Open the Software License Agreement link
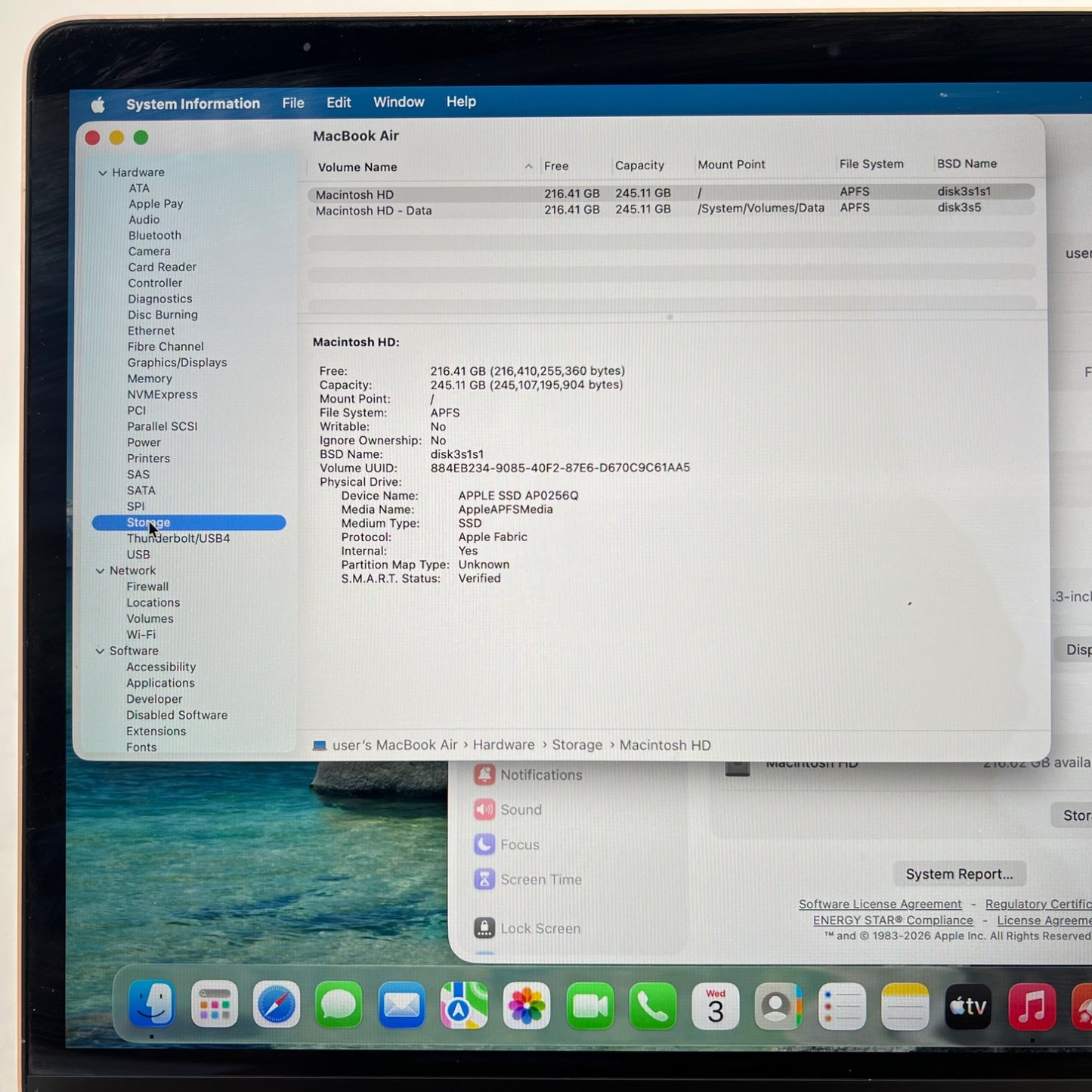Screen dimensions: 1092x1092 pos(880,904)
